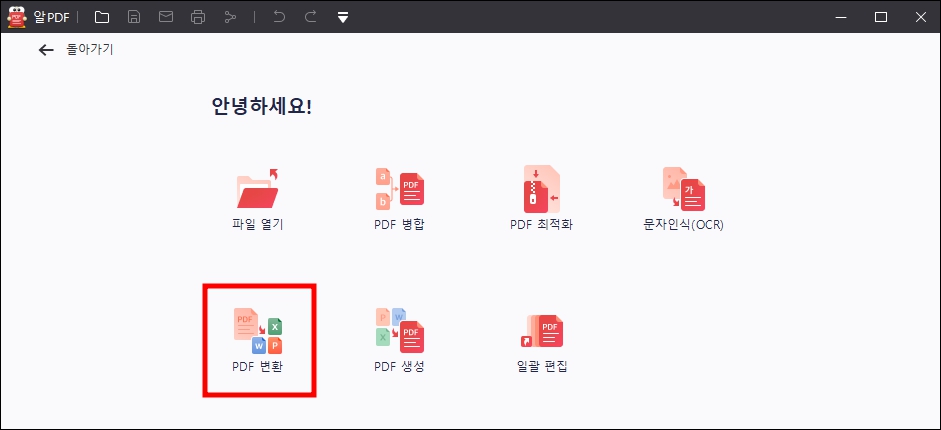Open the PDF 최적화 optimize tool

click(541, 200)
